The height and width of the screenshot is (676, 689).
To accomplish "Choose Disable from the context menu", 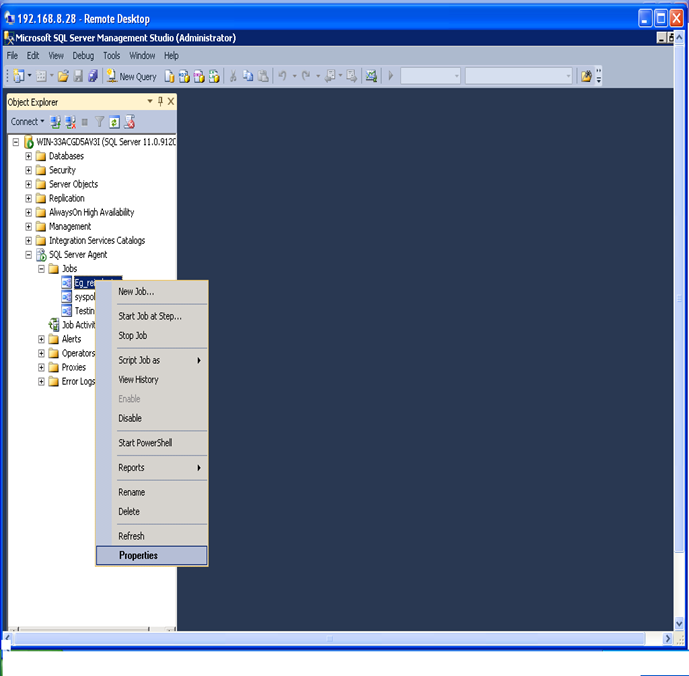I will point(152,418).
